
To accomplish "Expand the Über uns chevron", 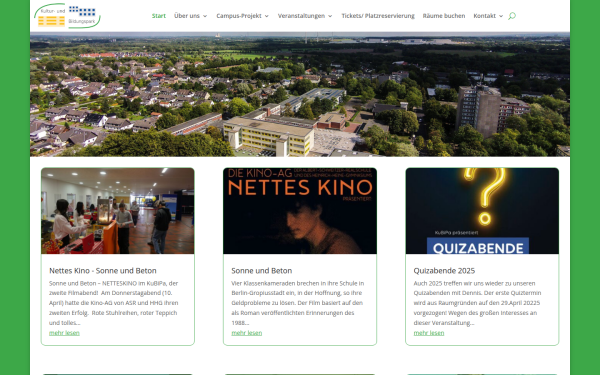I will pyautogui.click(x=205, y=16).
